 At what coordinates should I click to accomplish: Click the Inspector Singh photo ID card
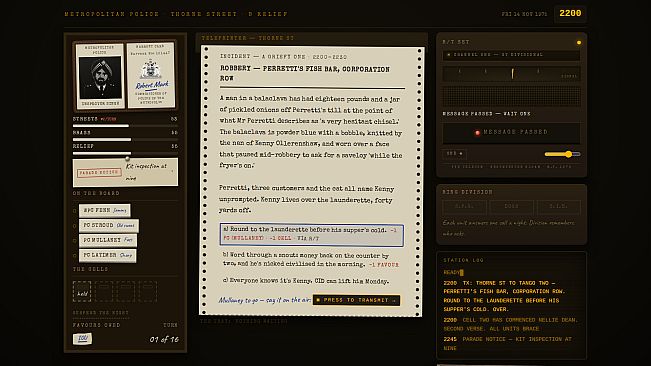100,76
